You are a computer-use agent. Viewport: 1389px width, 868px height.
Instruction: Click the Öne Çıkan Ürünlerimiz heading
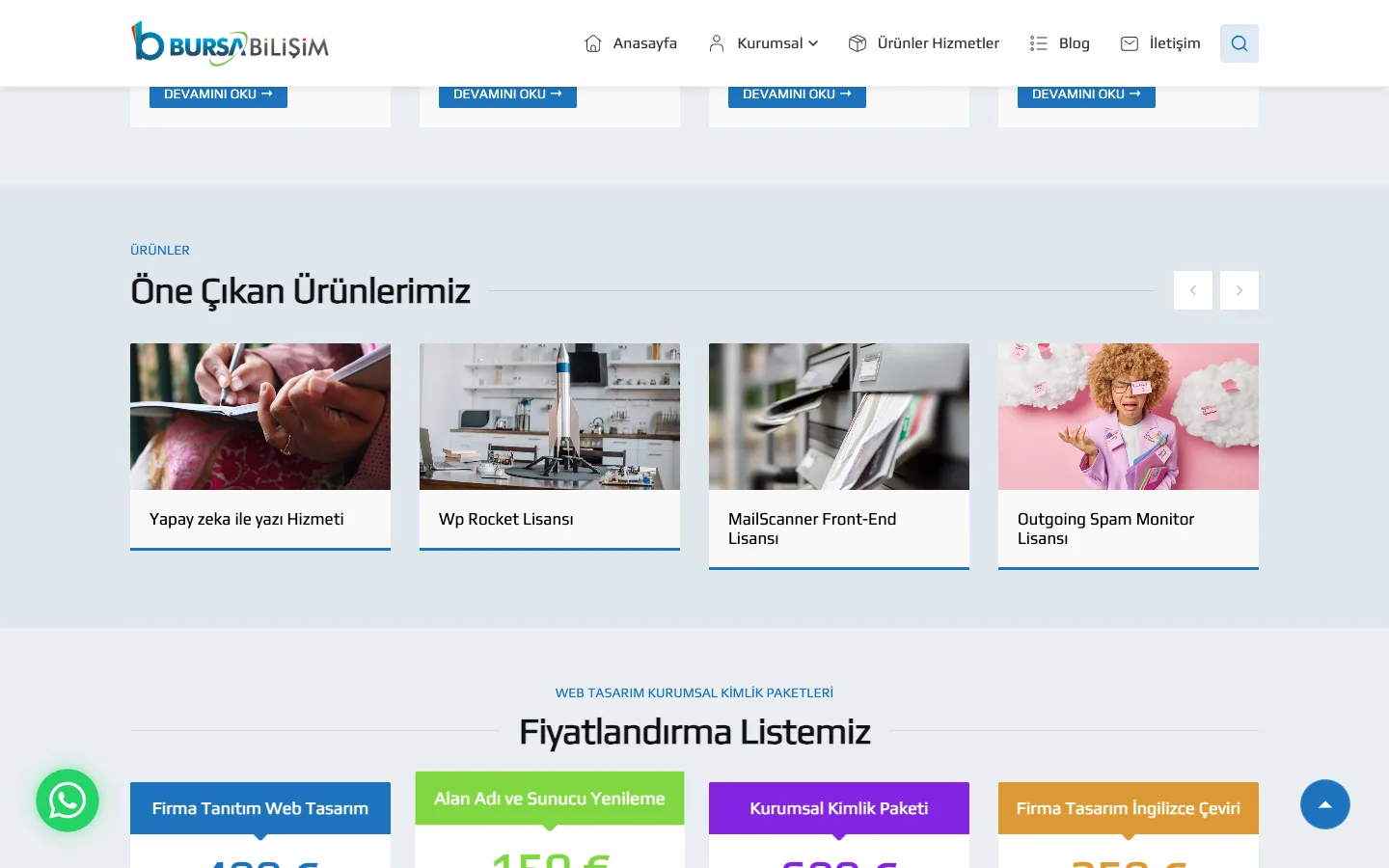[300, 290]
